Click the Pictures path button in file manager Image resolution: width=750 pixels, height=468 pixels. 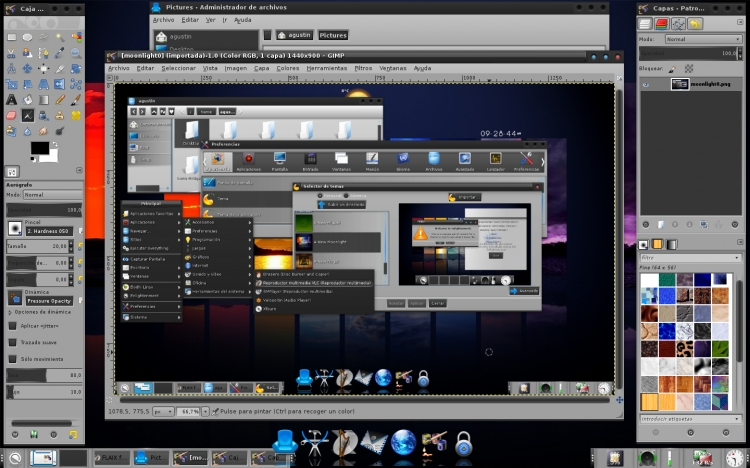pyautogui.click(x=333, y=35)
